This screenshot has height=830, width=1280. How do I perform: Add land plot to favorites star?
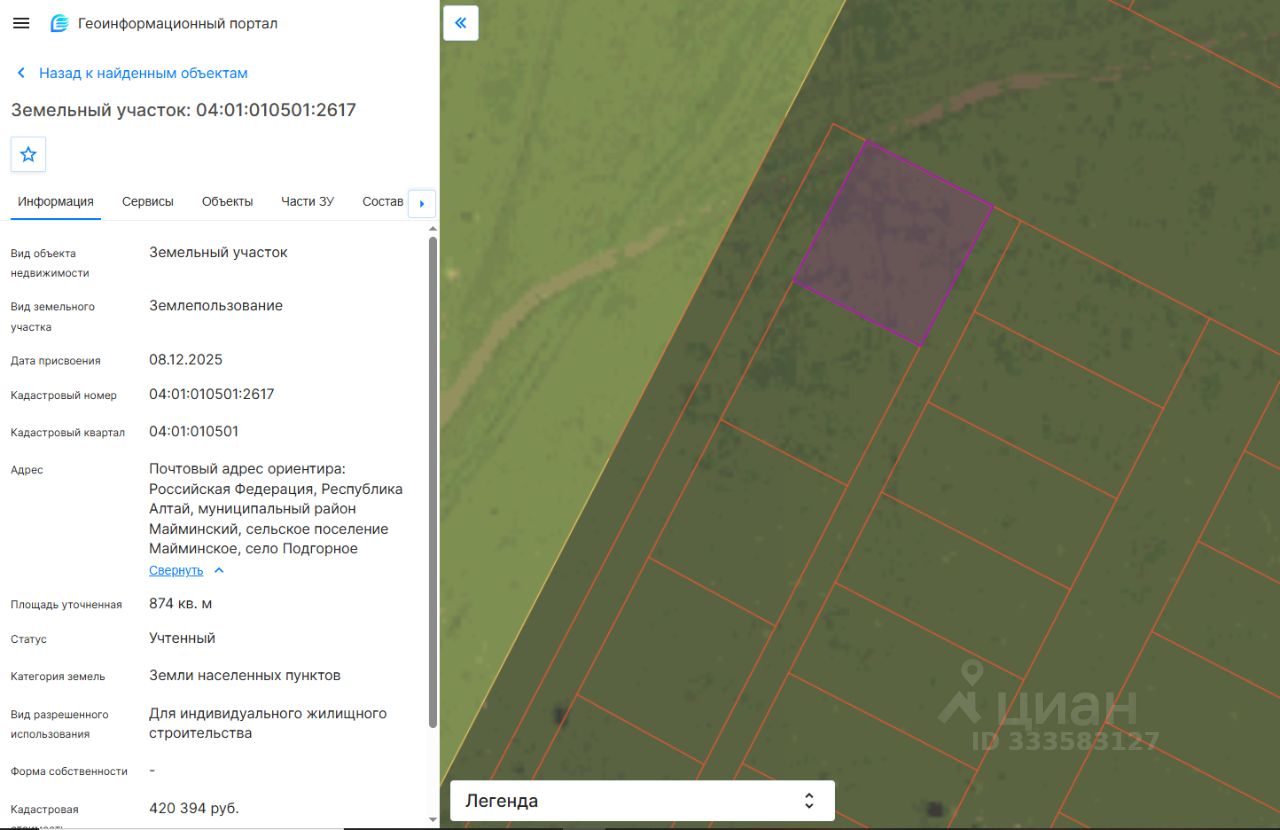click(x=28, y=154)
